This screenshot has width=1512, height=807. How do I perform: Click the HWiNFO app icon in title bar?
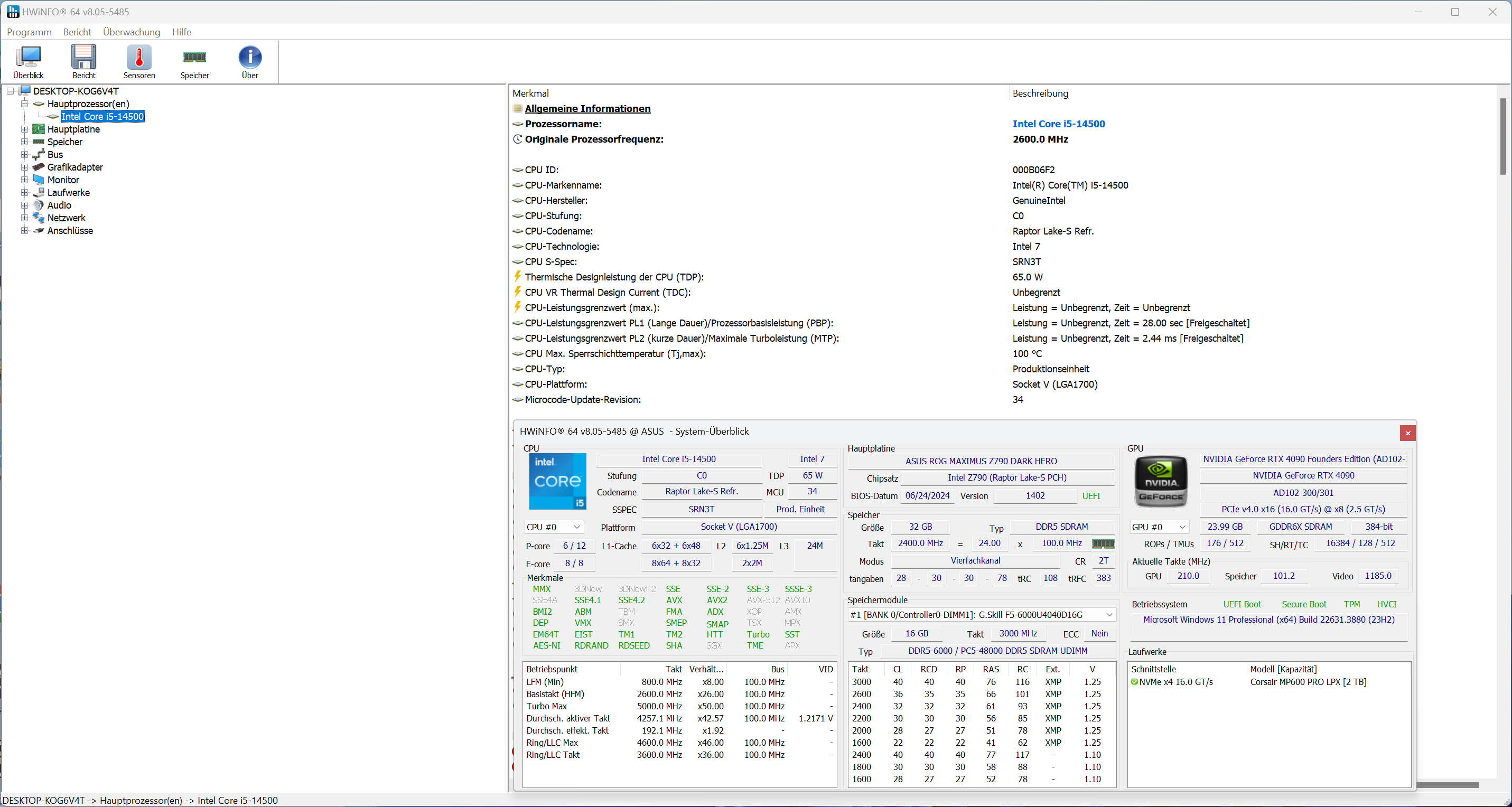[12, 12]
